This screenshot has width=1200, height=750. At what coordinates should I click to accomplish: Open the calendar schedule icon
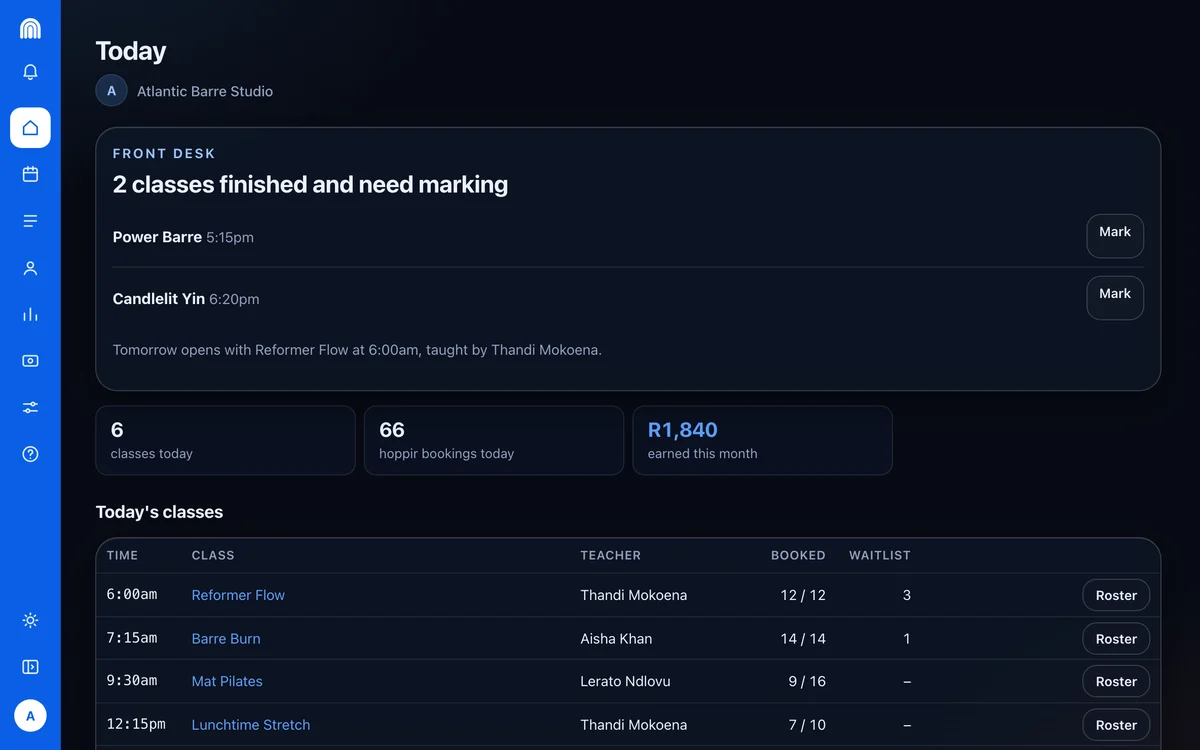pos(30,174)
